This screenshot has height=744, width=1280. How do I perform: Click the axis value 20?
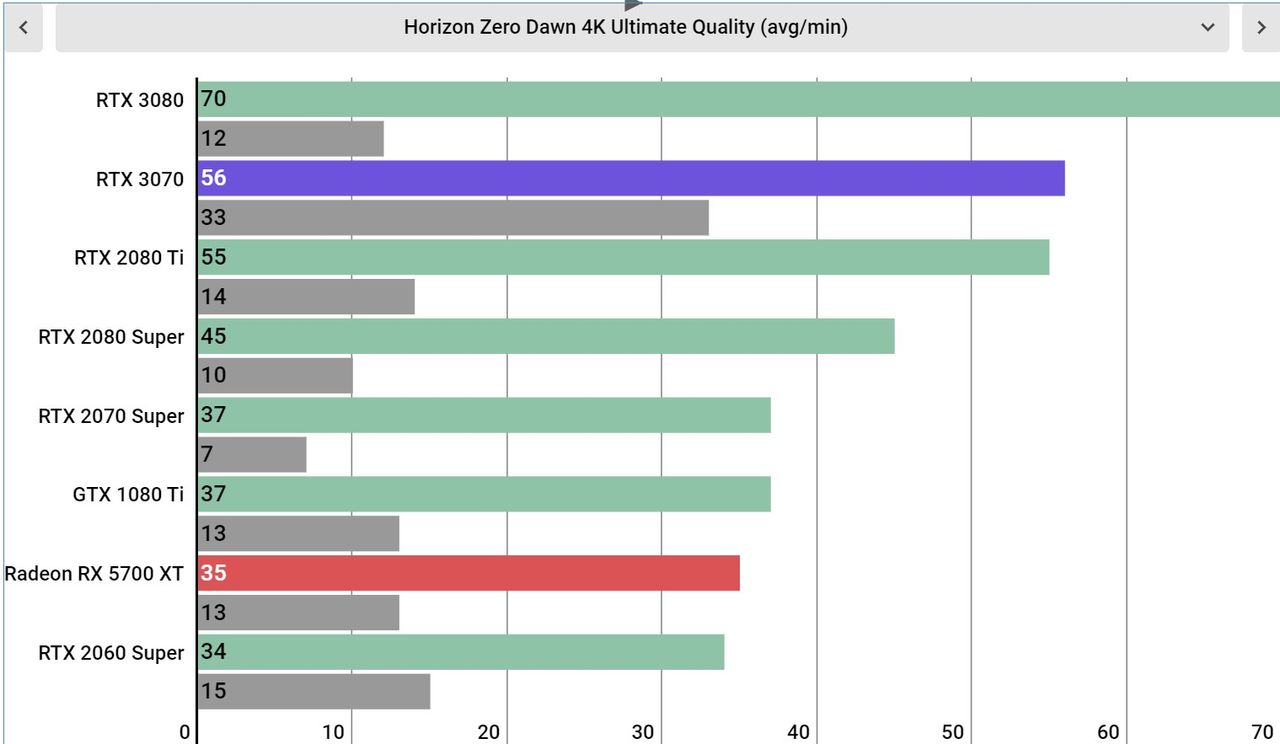coord(488,732)
